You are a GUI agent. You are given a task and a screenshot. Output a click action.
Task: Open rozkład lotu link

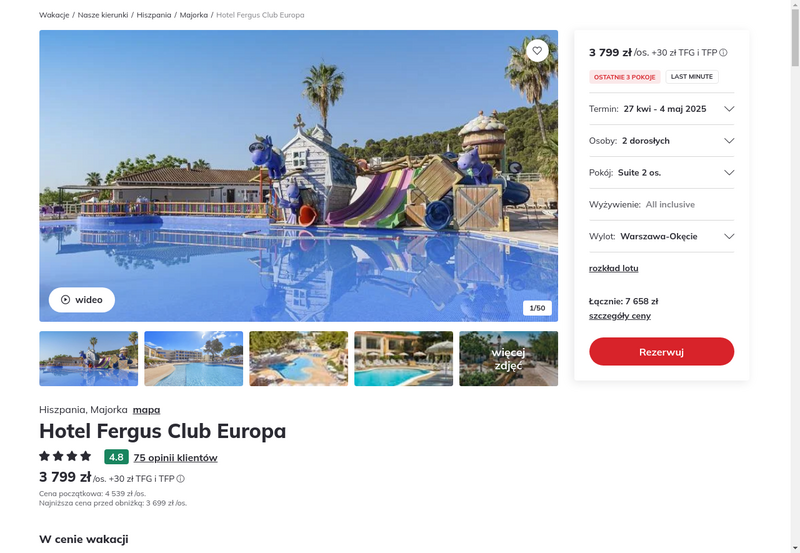click(613, 268)
